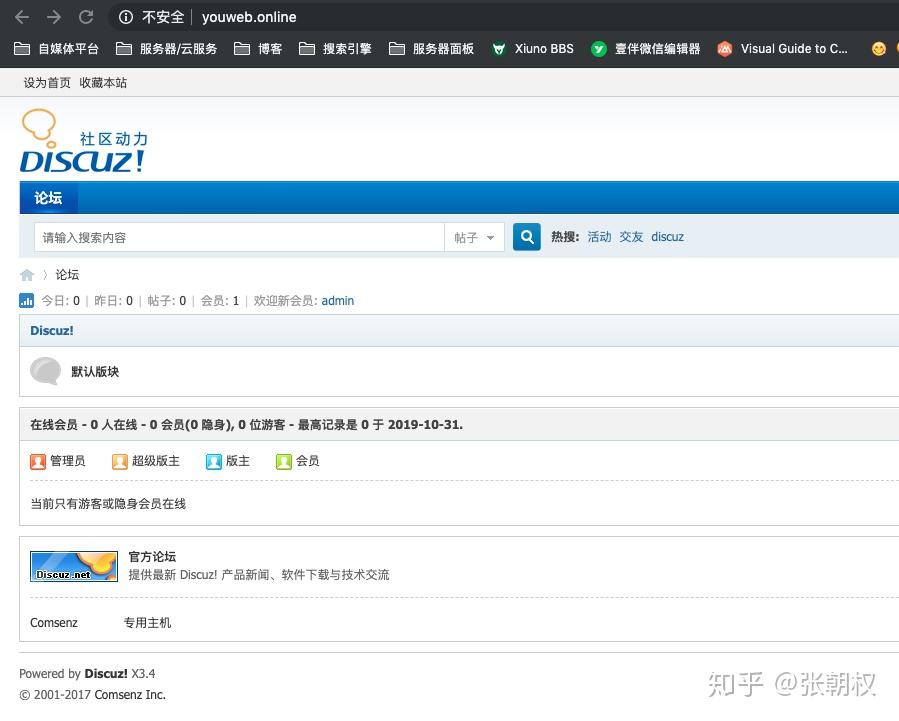899x721 pixels.
Task: Open the 服务器面板 bookmark folder
Action: tap(431, 49)
